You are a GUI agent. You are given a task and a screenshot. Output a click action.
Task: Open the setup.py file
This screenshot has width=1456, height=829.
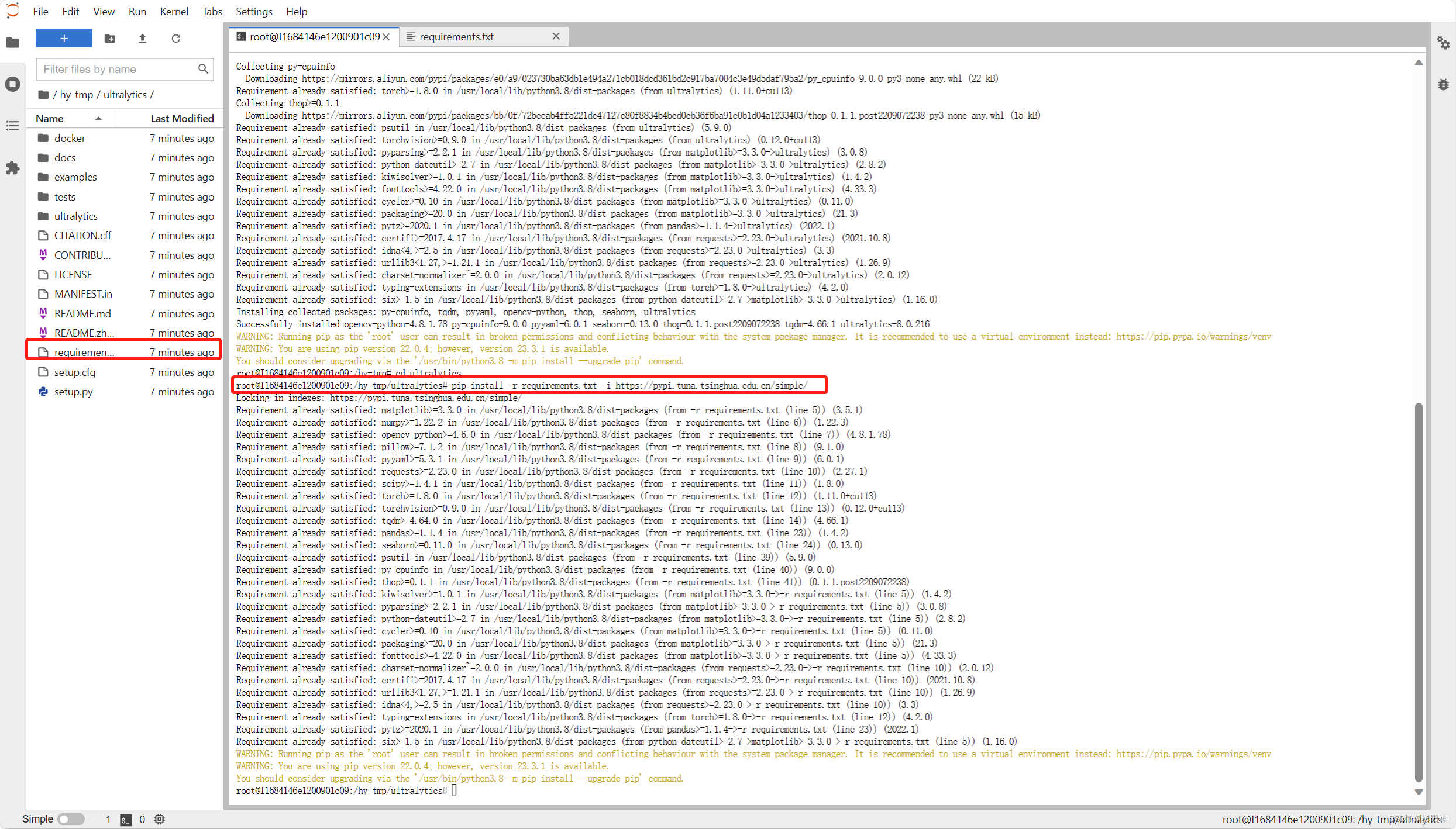73,392
